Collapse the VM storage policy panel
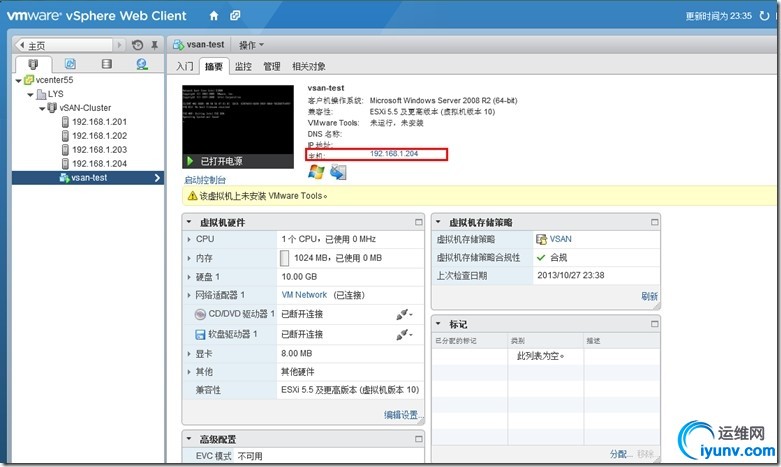This screenshot has height=467, width=781. 438,222
